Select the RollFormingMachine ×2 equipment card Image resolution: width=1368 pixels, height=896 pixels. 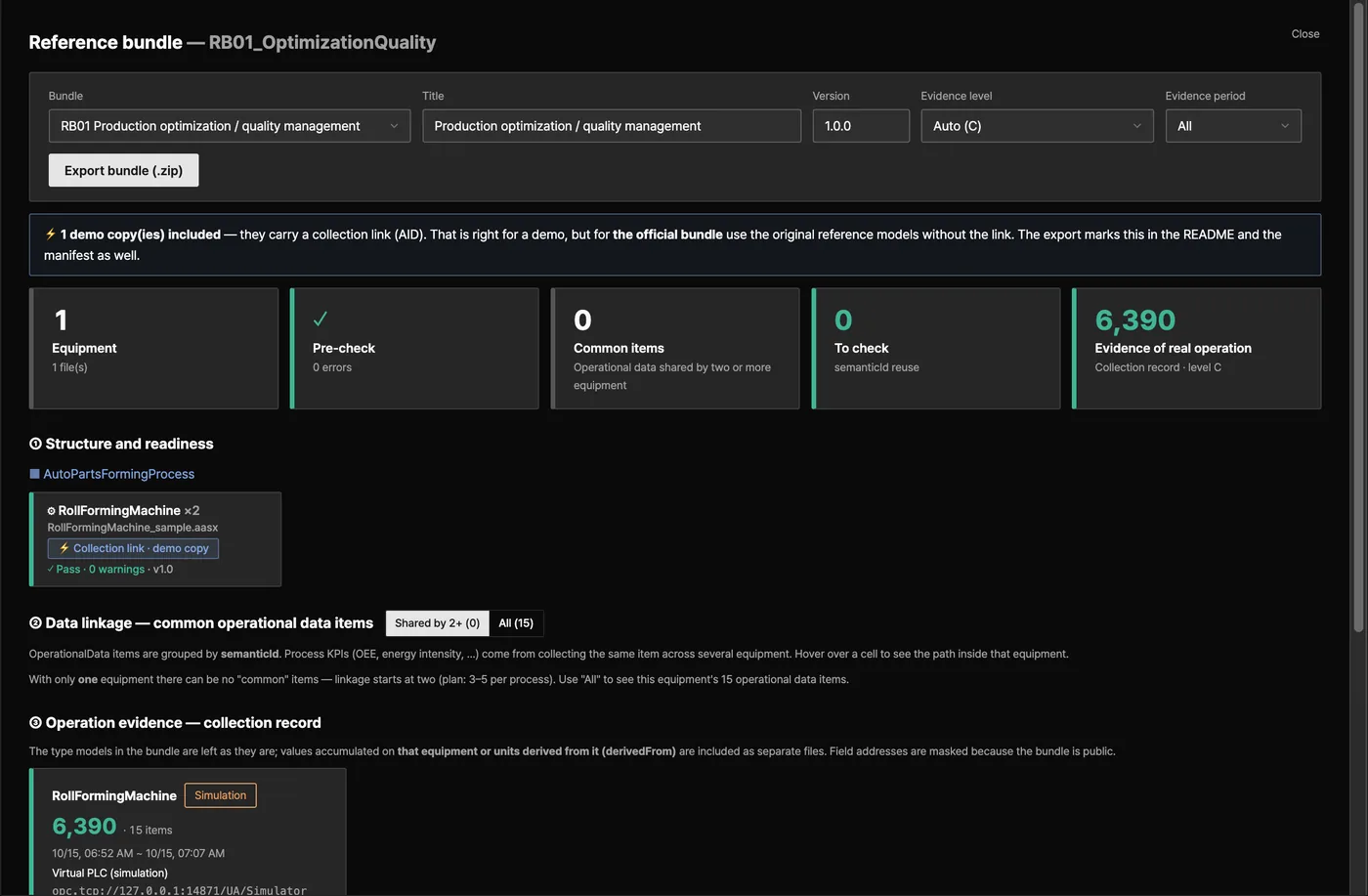pyautogui.click(x=155, y=539)
